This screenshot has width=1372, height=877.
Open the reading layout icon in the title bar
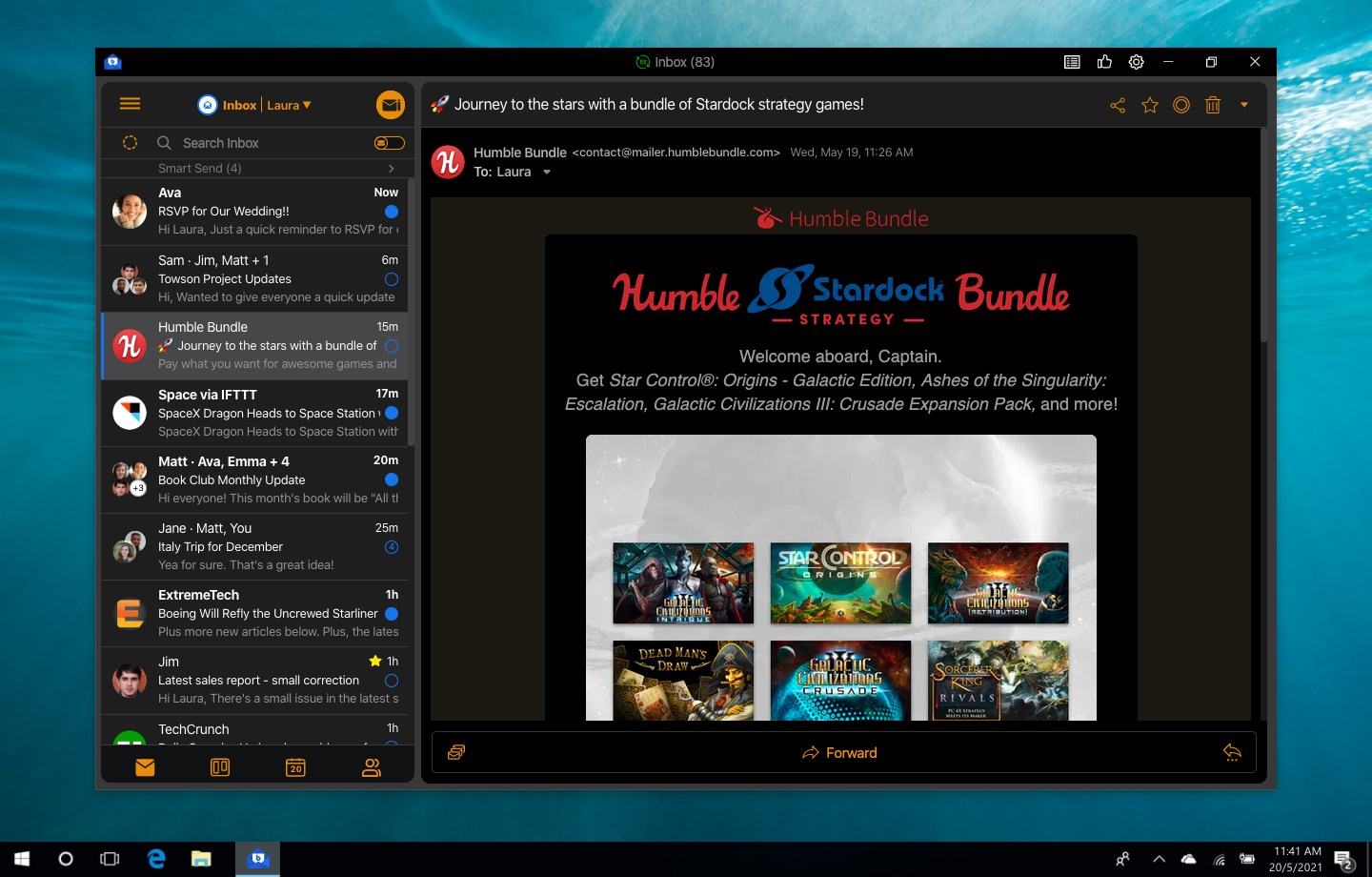1072,62
